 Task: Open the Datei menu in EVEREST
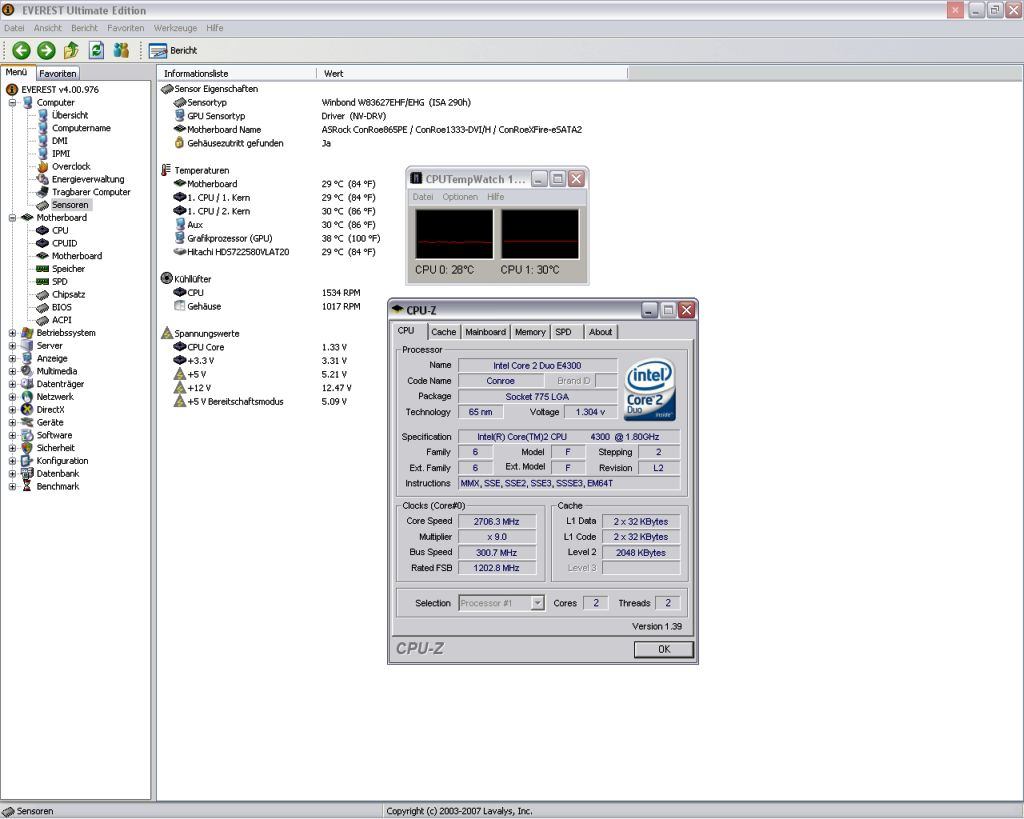point(14,28)
